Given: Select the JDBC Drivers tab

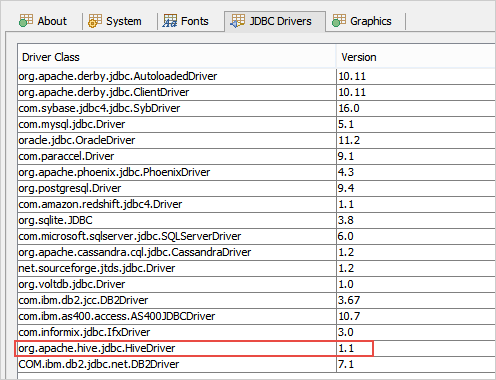Looking at the screenshot, I should pyautogui.click(x=275, y=21).
